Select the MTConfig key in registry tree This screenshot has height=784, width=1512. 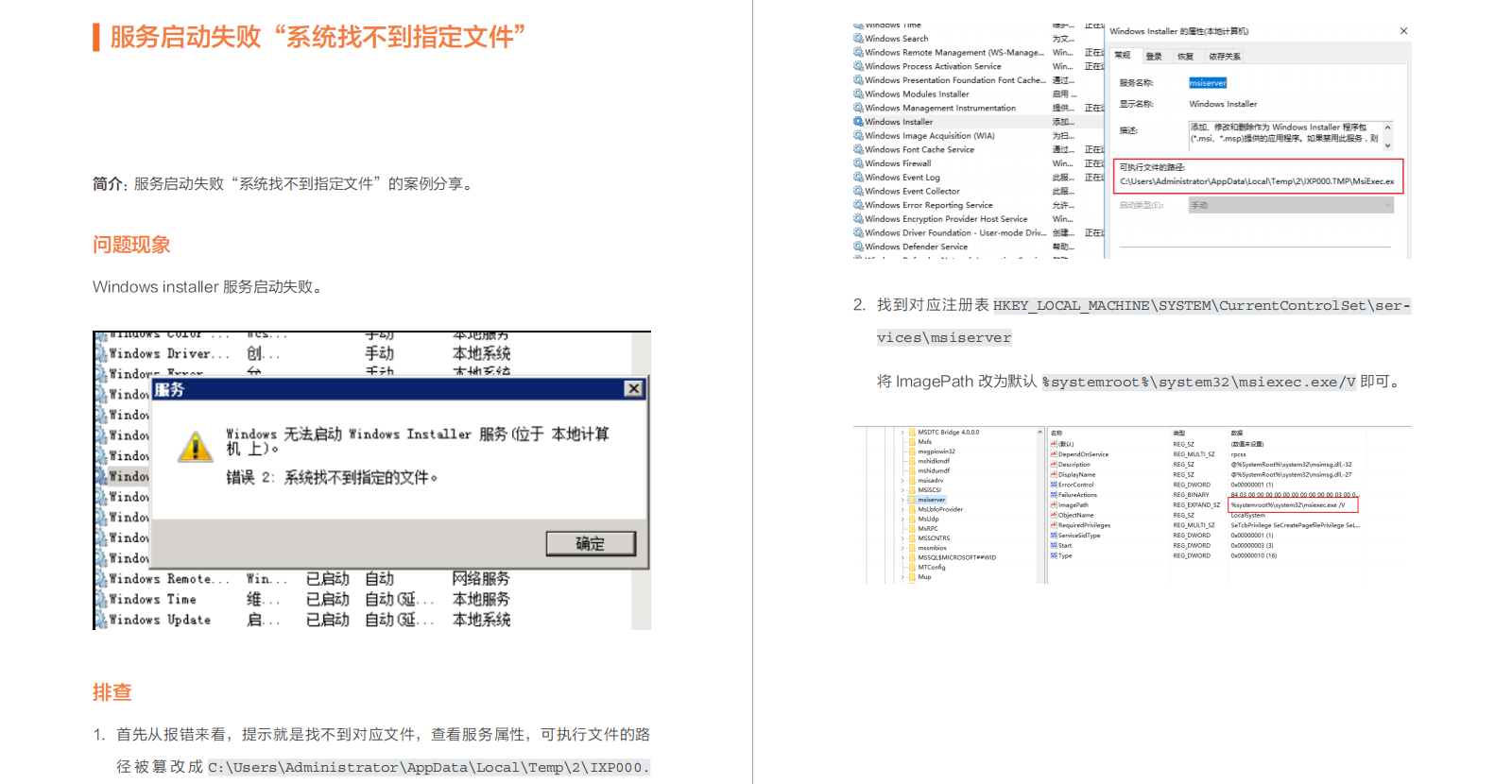pos(932,567)
